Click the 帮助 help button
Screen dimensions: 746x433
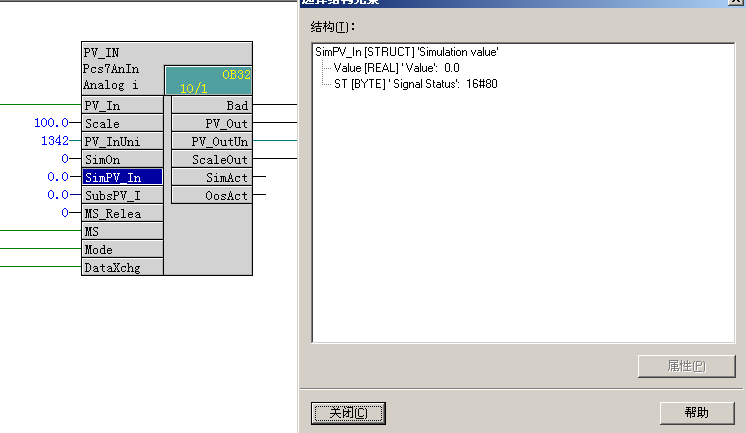[696, 412]
